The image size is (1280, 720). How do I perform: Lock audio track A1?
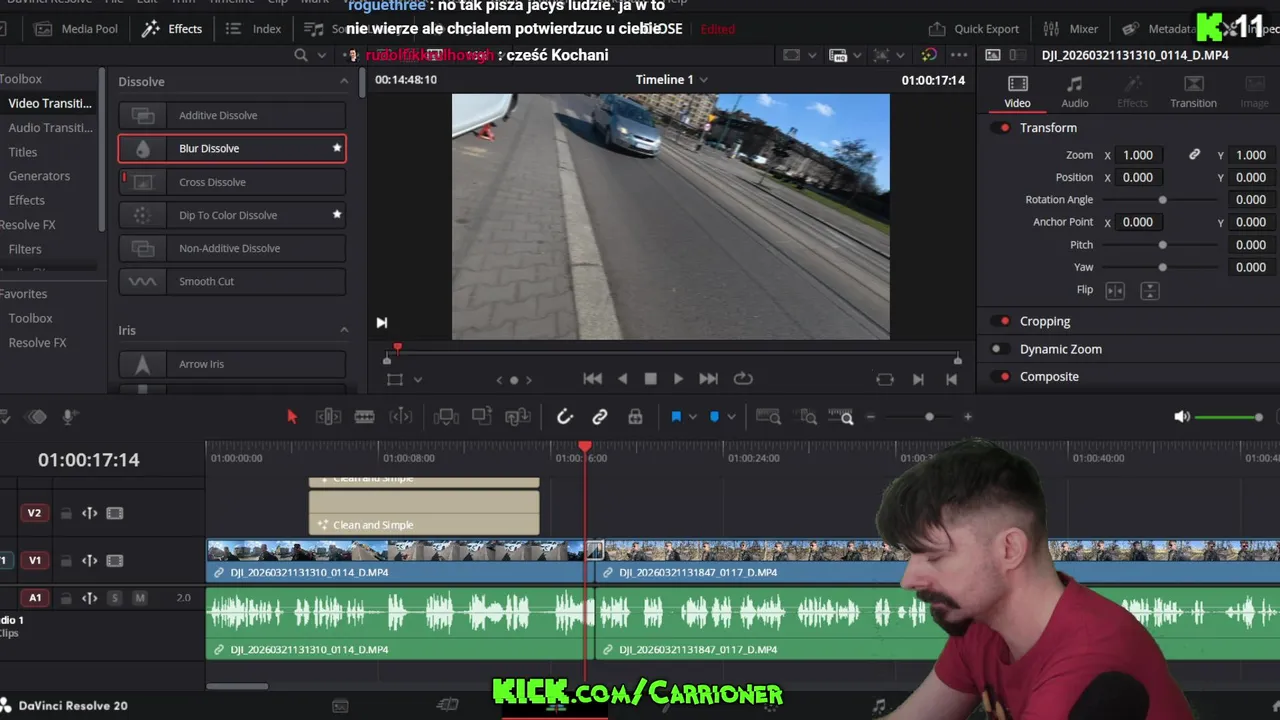66,598
